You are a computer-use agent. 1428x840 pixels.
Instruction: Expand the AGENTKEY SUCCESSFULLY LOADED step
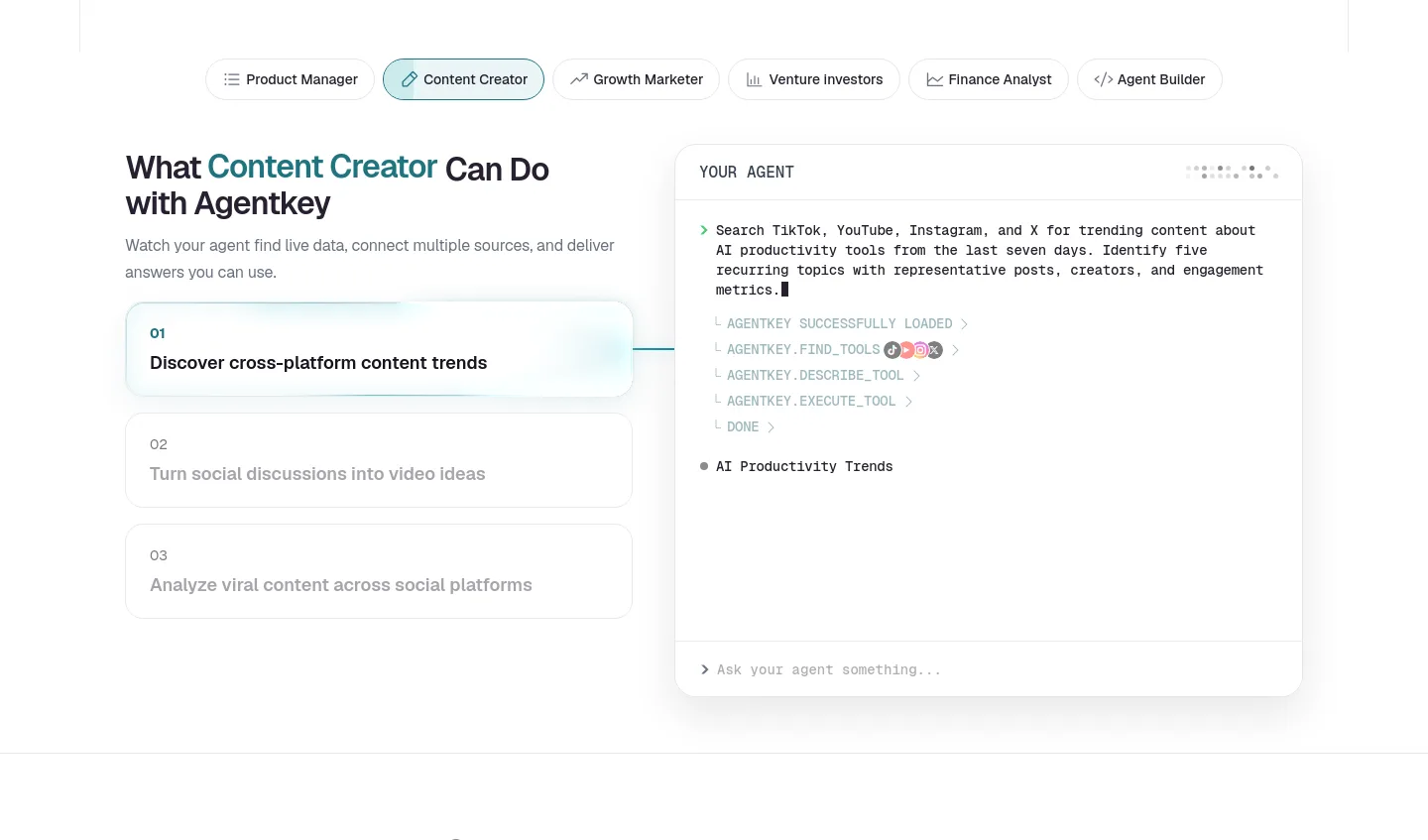click(840, 324)
